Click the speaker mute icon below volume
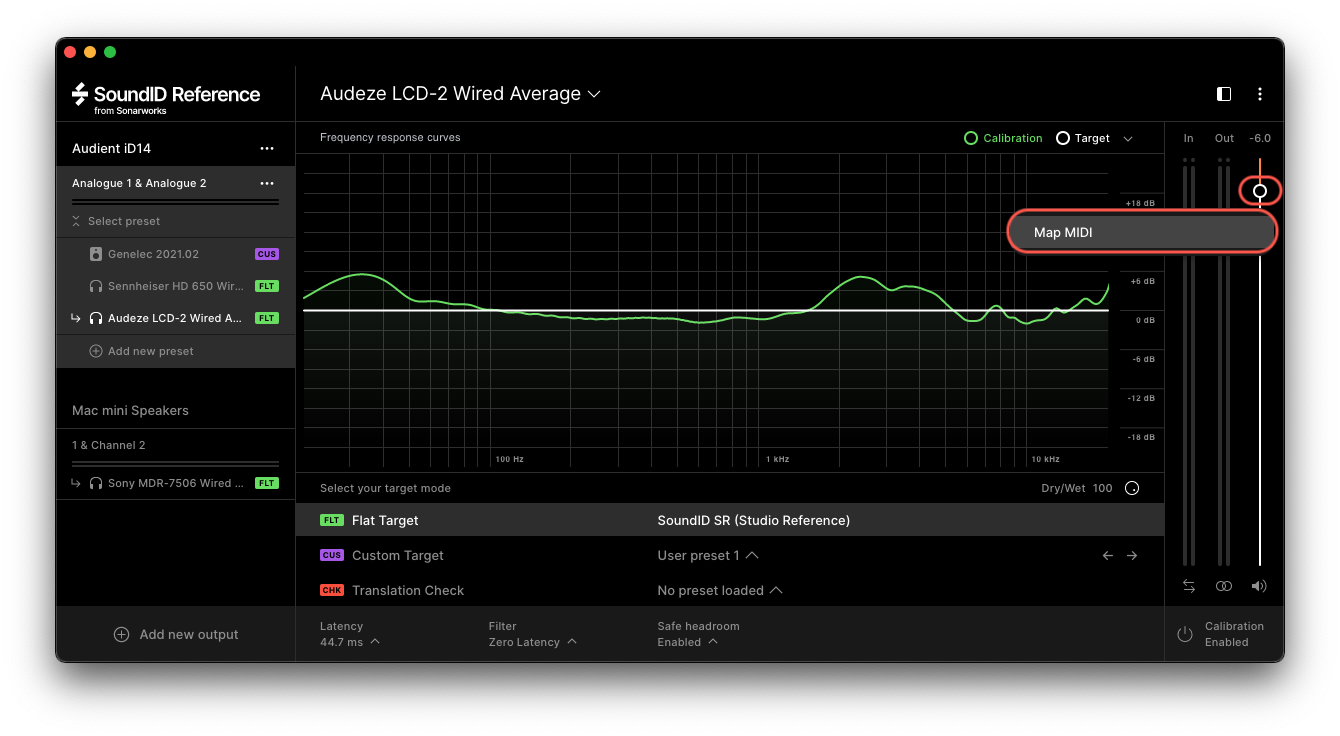Viewport: 1340px width, 736px height. click(x=1259, y=586)
